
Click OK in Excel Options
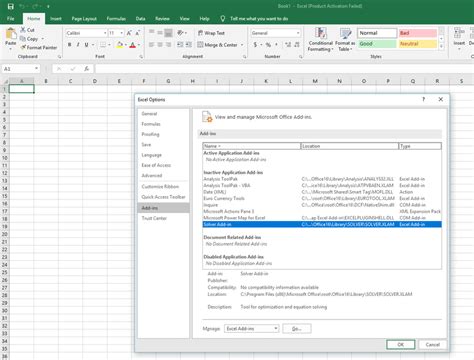click(x=401, y=345)
